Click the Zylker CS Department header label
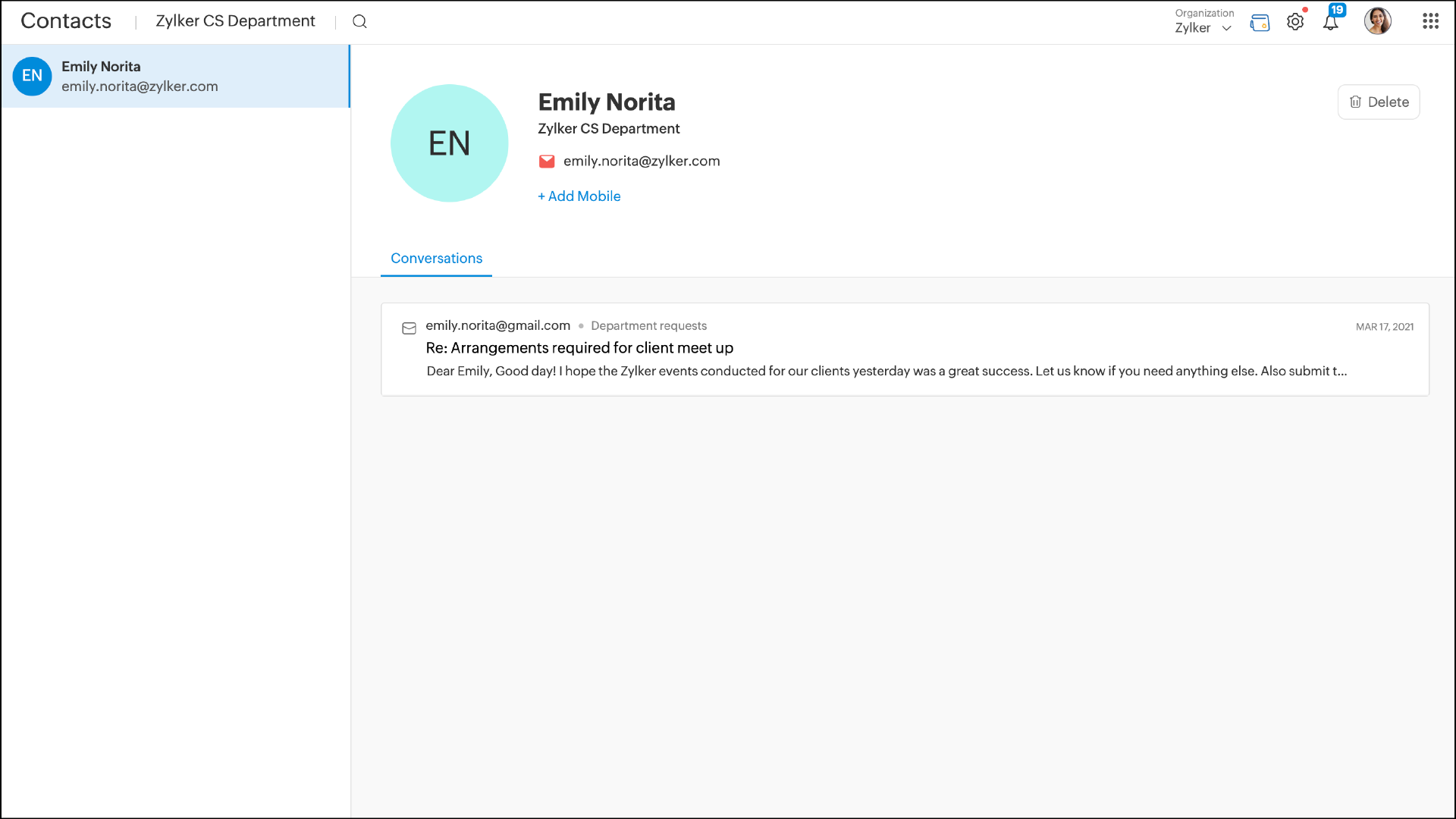Viewport: 1456px width, 819px height. pos(235,21)
